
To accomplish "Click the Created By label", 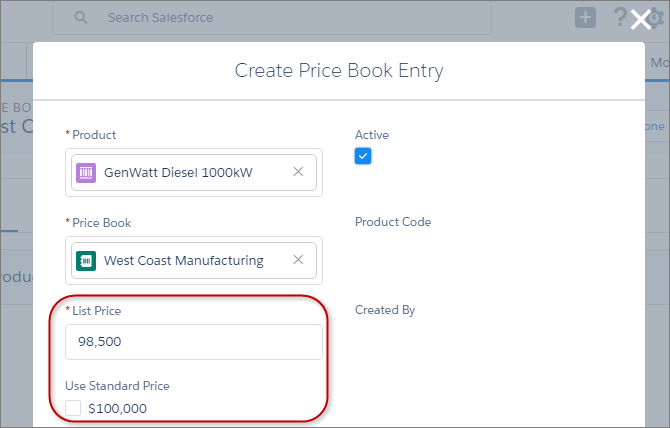I will pyautogui.click(x=385, y=310).
